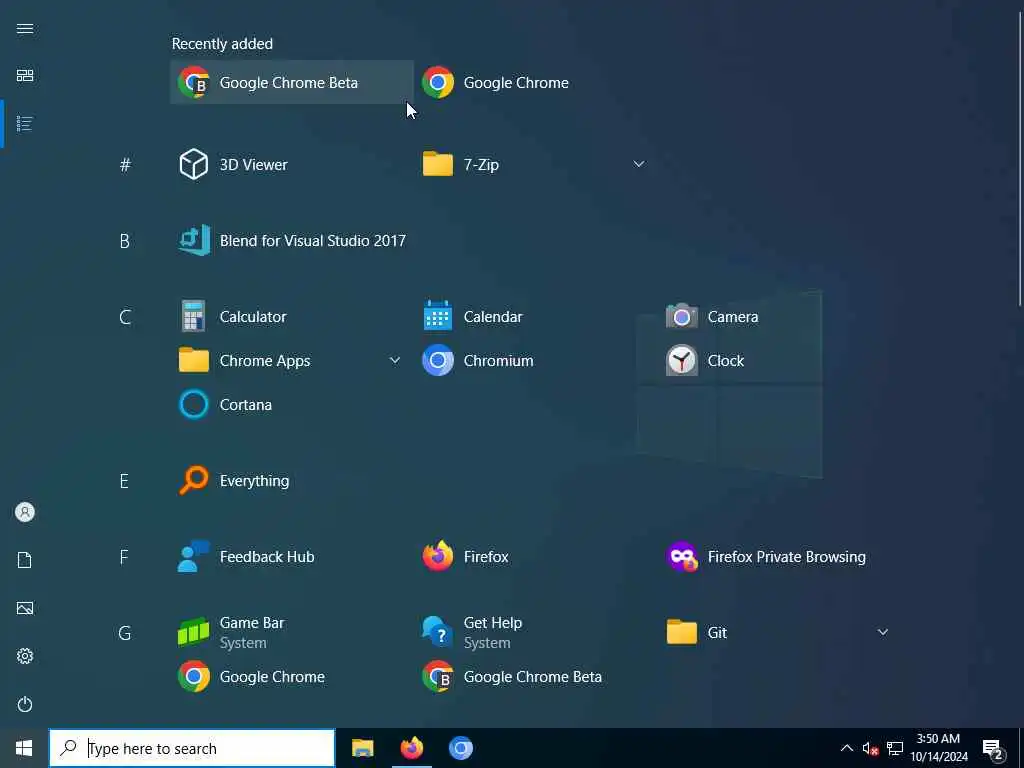1024x768 pixels.
Task: Open Chromium from the taskbar
Action: (460, 748)
